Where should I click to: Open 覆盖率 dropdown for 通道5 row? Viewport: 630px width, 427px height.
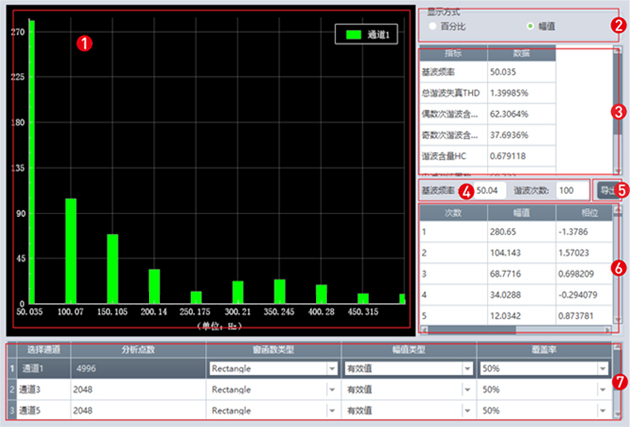pos(600,411)
